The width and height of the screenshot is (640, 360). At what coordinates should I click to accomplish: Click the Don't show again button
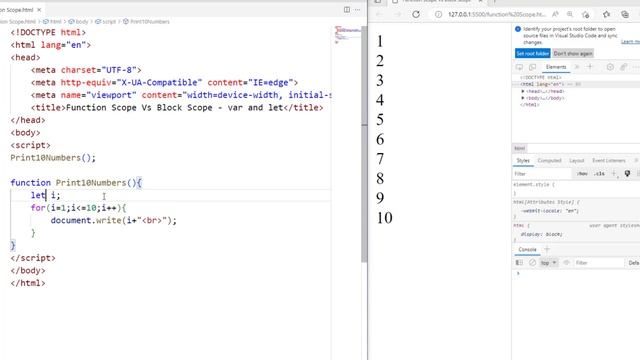pos(573,53)
